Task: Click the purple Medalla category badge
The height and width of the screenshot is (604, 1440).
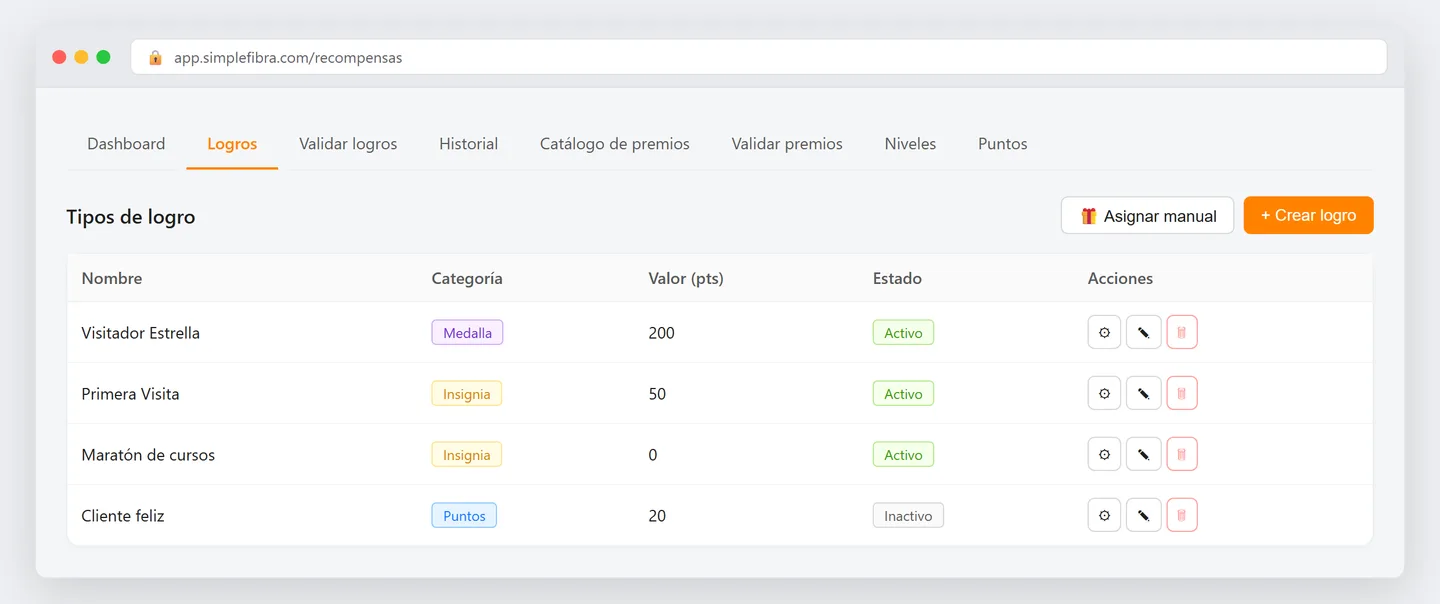Action: [x=467, y=332]
